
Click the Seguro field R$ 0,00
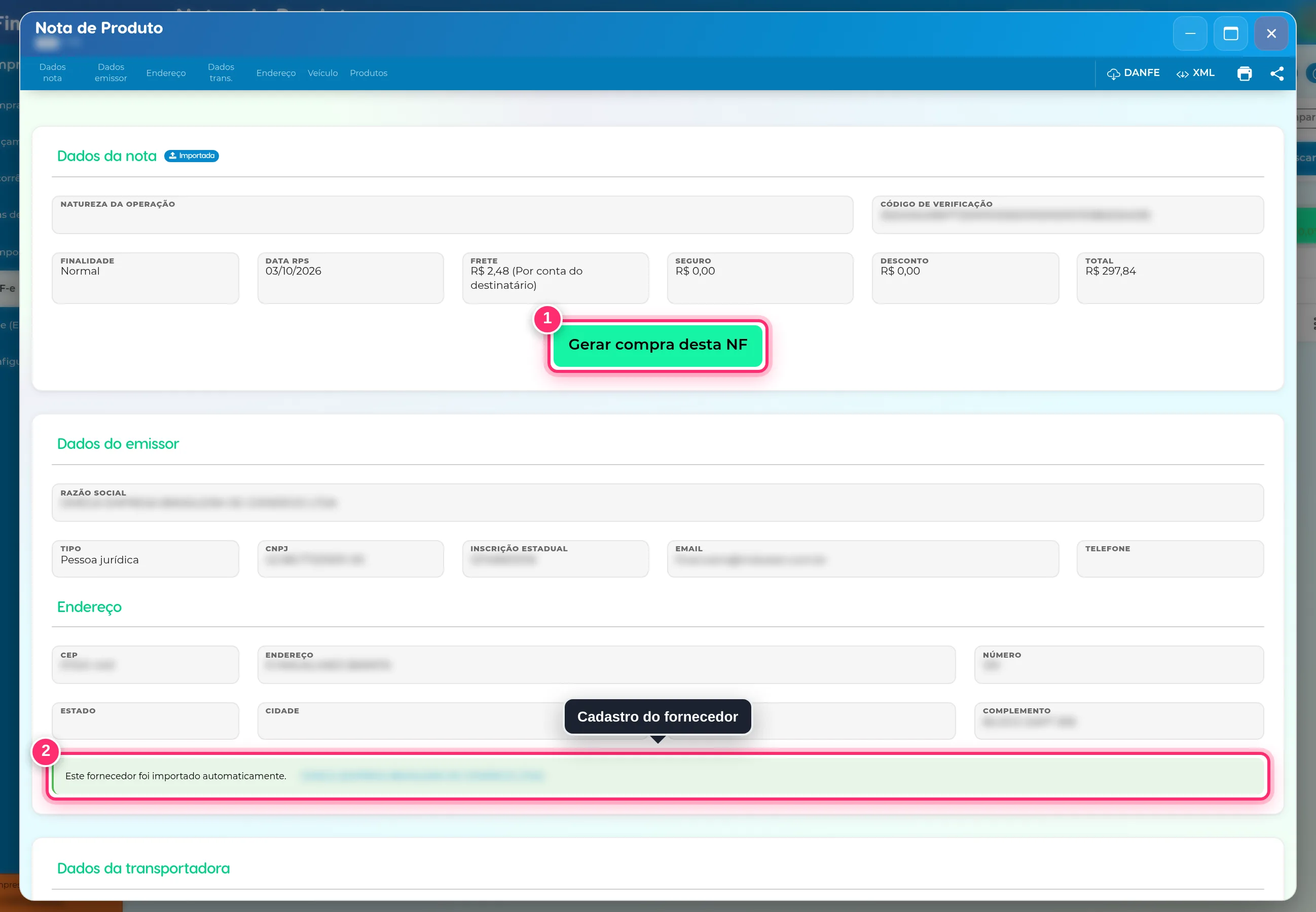coord(760,278)
